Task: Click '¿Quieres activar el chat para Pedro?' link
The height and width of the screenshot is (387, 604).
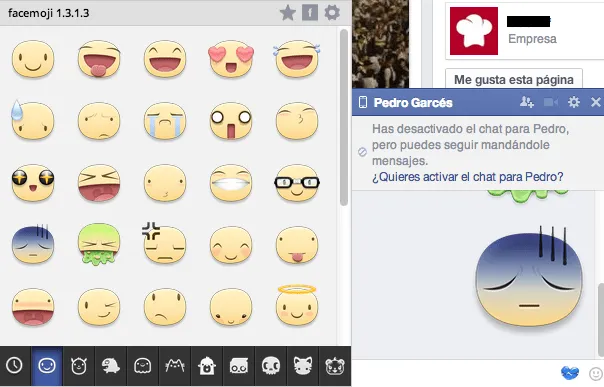Action: click(x=468, y=177)
